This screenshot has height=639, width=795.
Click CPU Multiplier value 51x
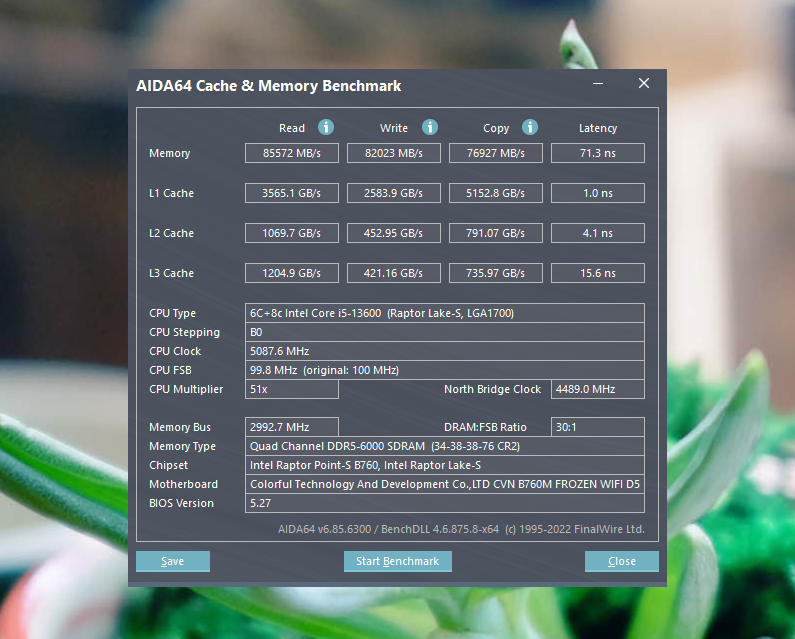point(292,389)
